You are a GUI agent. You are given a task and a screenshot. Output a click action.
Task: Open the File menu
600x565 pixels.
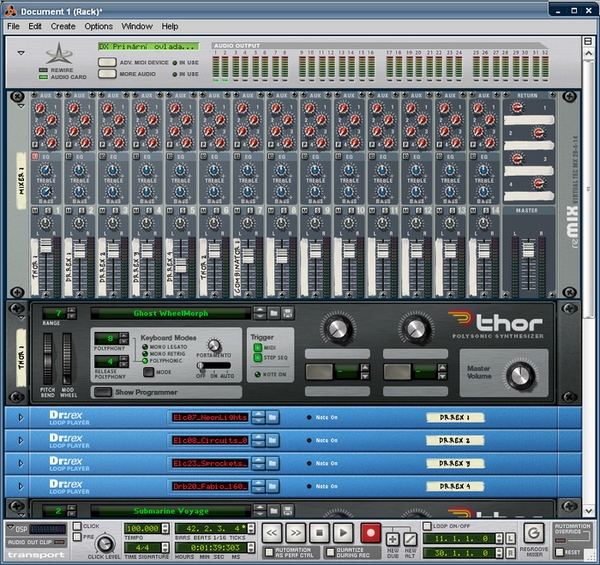pos(13,26)
